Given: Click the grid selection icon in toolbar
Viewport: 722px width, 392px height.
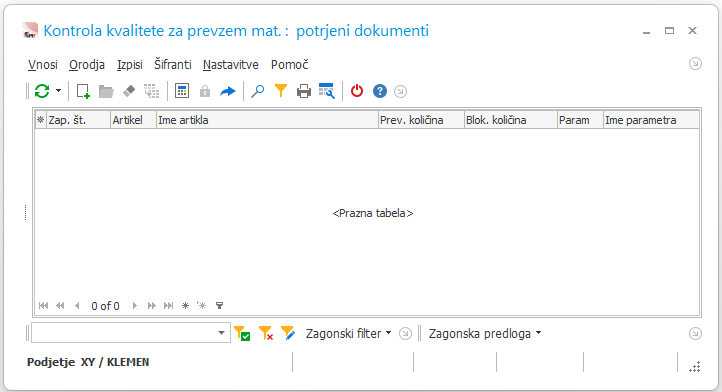Looking at the screenshot, I should coord(151,91).
